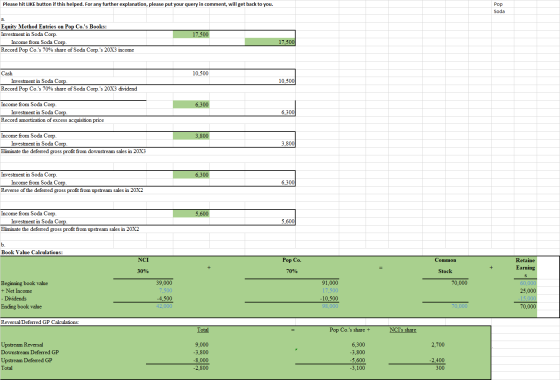Select the Equity Method Entries heading cell
Screen dimensions: 560x380
[x=54, y=26]
